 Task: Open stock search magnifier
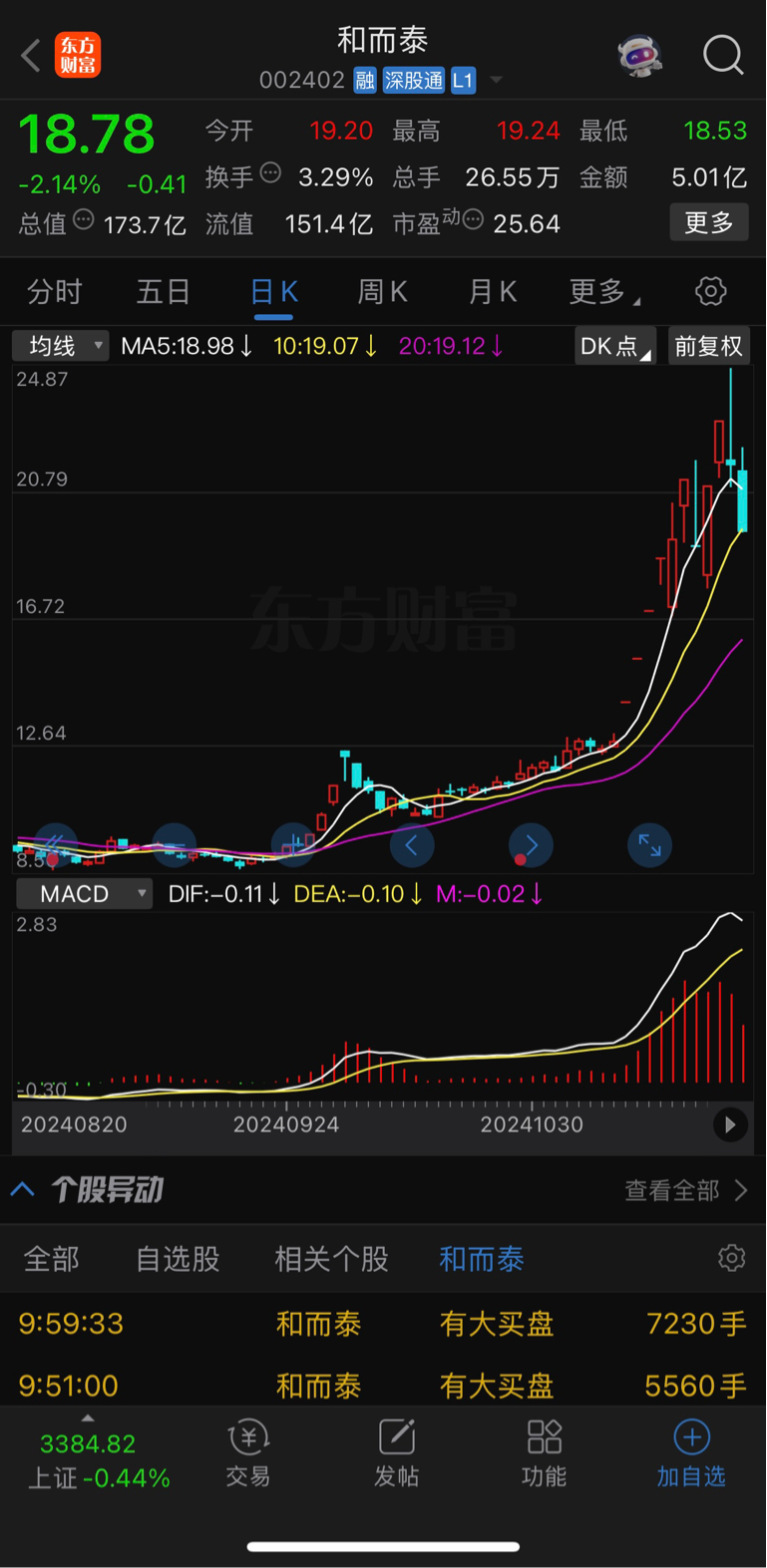[723, 56]
